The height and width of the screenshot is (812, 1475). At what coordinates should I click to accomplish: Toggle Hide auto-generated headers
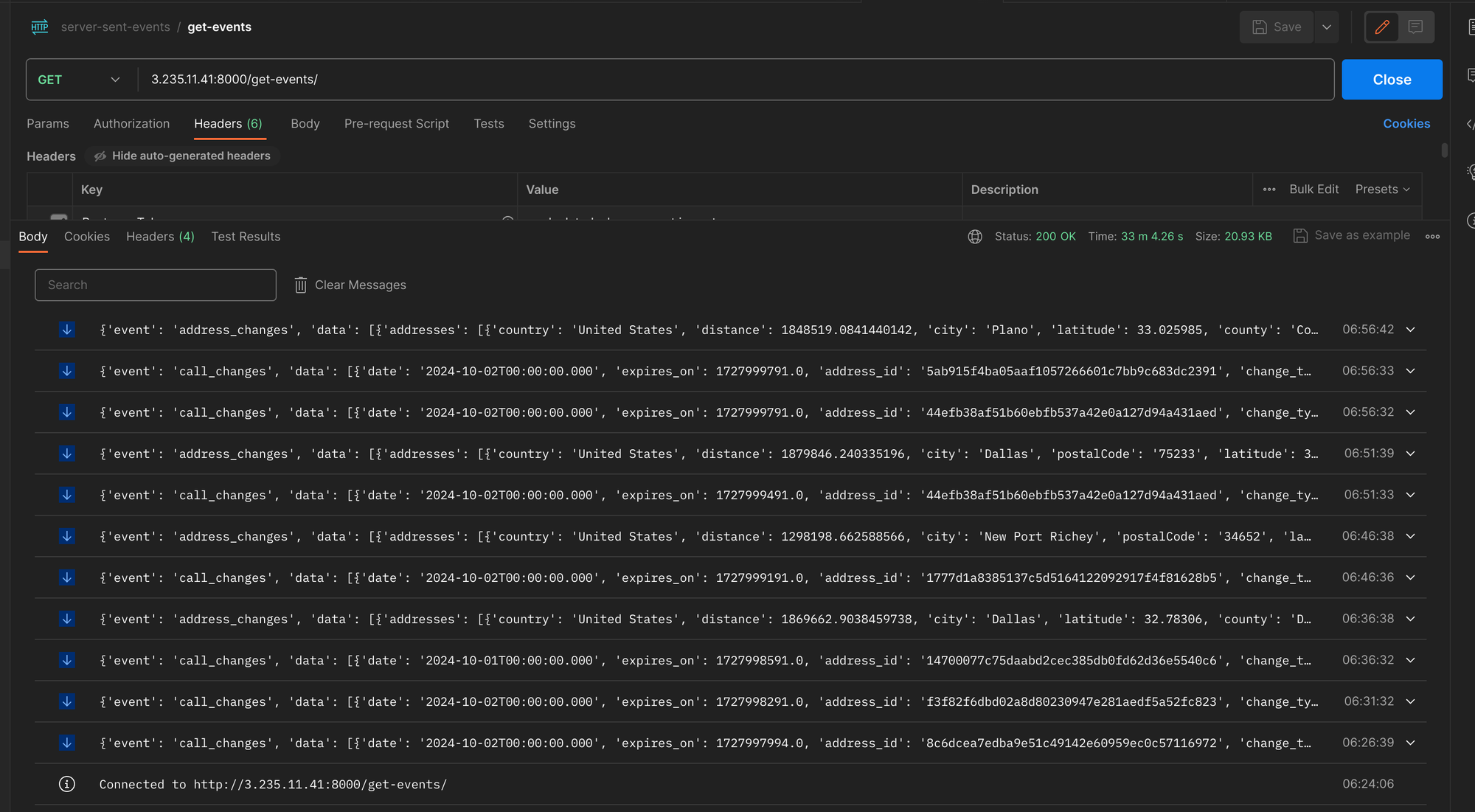tap(183, 156)
